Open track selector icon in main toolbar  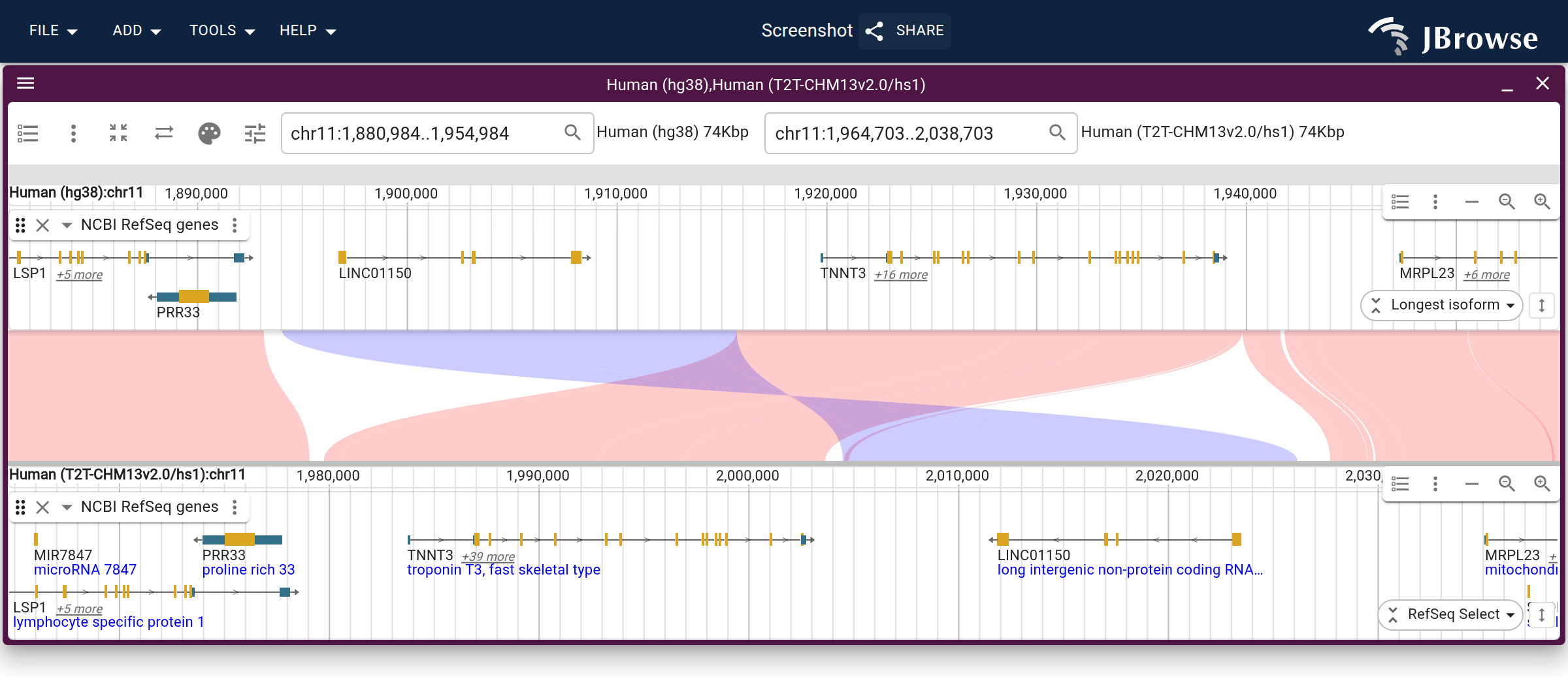click(28, 133)
